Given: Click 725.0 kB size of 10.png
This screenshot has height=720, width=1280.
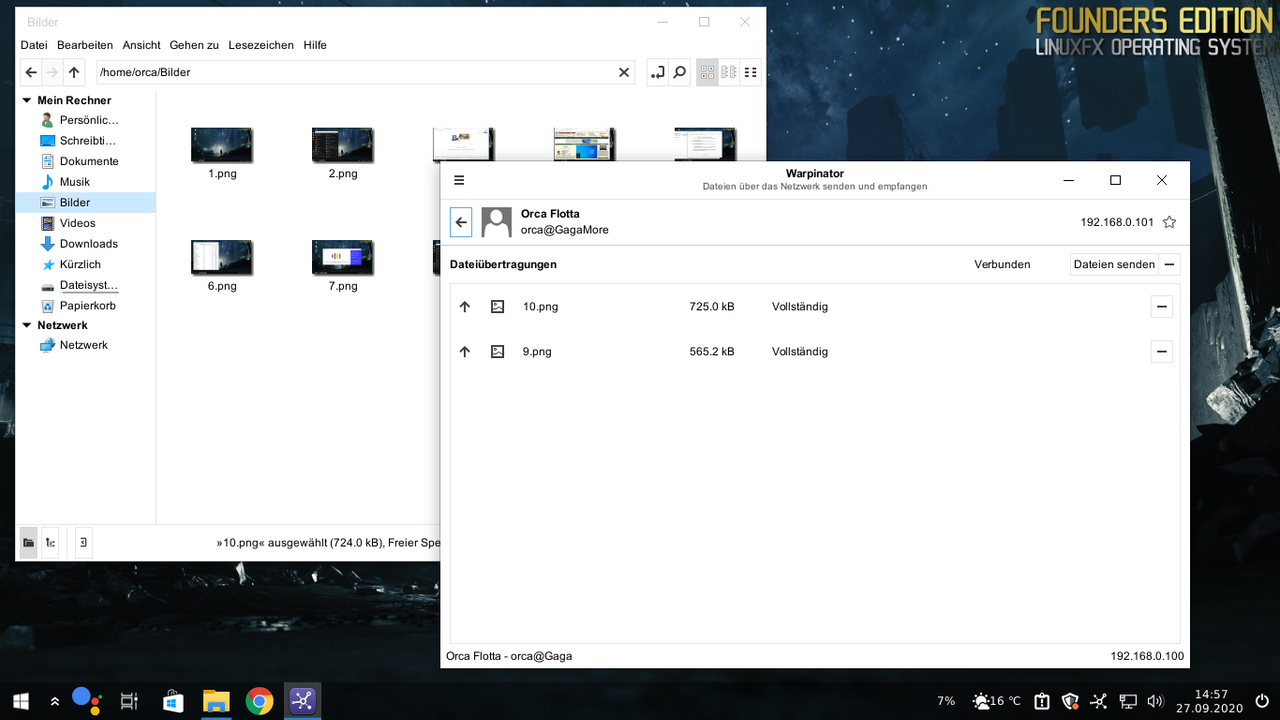Looking at the screenshot, I should pos(712,307).
